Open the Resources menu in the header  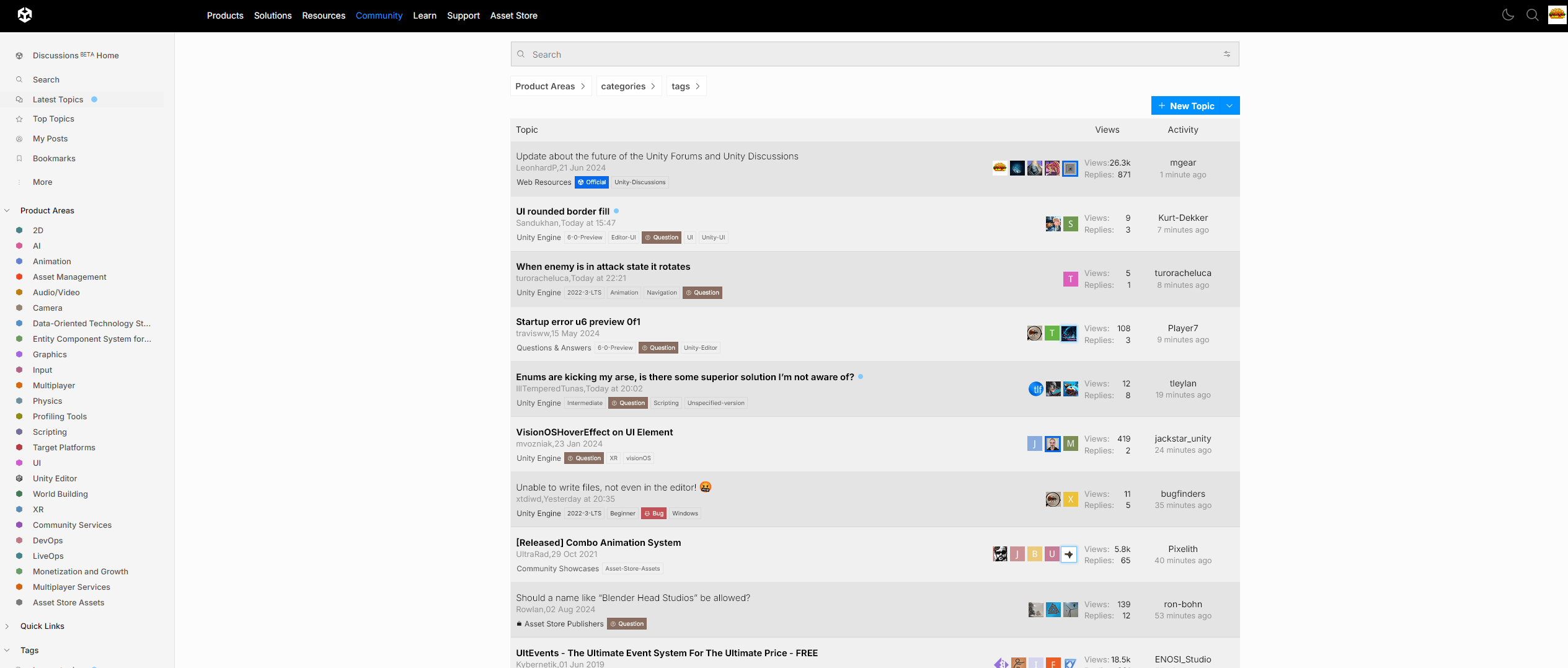tap(324, 16)
